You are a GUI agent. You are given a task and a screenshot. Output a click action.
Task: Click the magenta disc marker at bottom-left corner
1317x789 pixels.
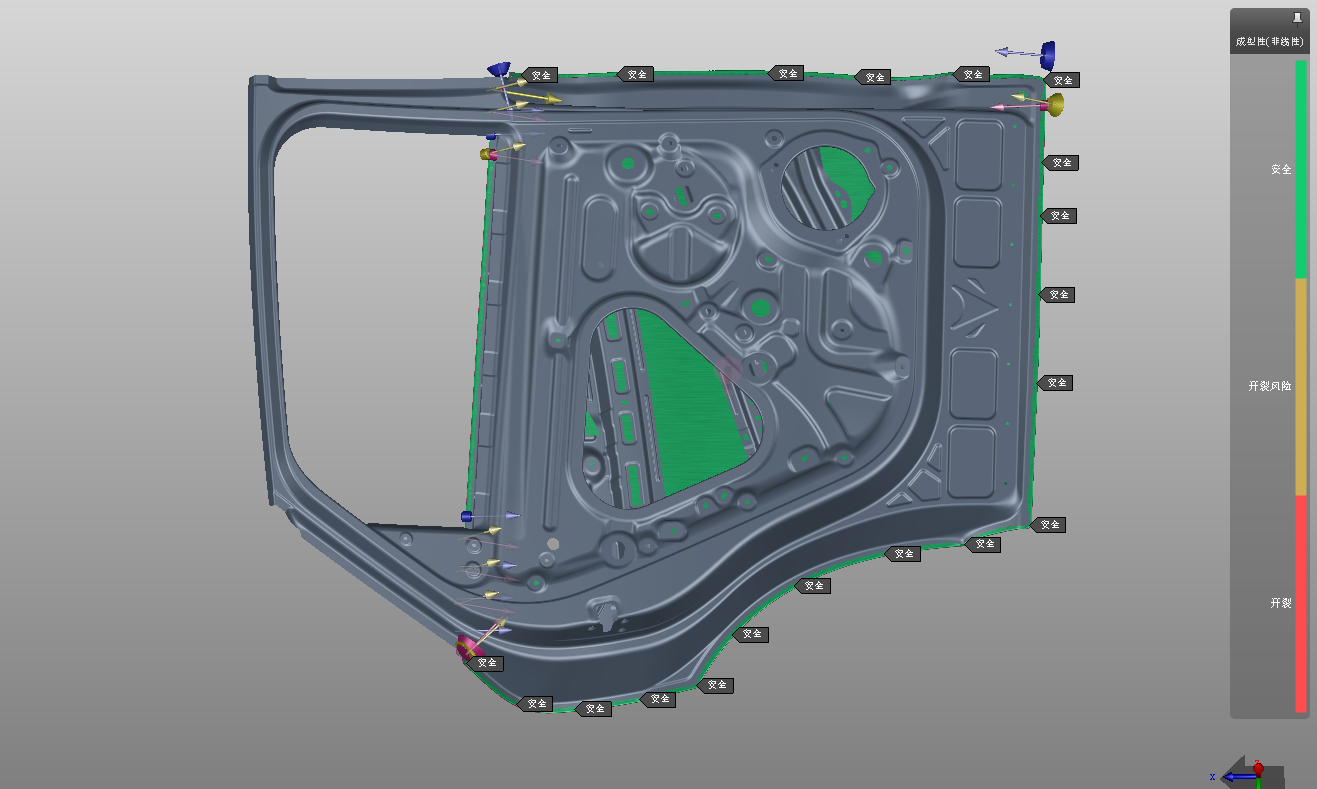coord(466,647)
